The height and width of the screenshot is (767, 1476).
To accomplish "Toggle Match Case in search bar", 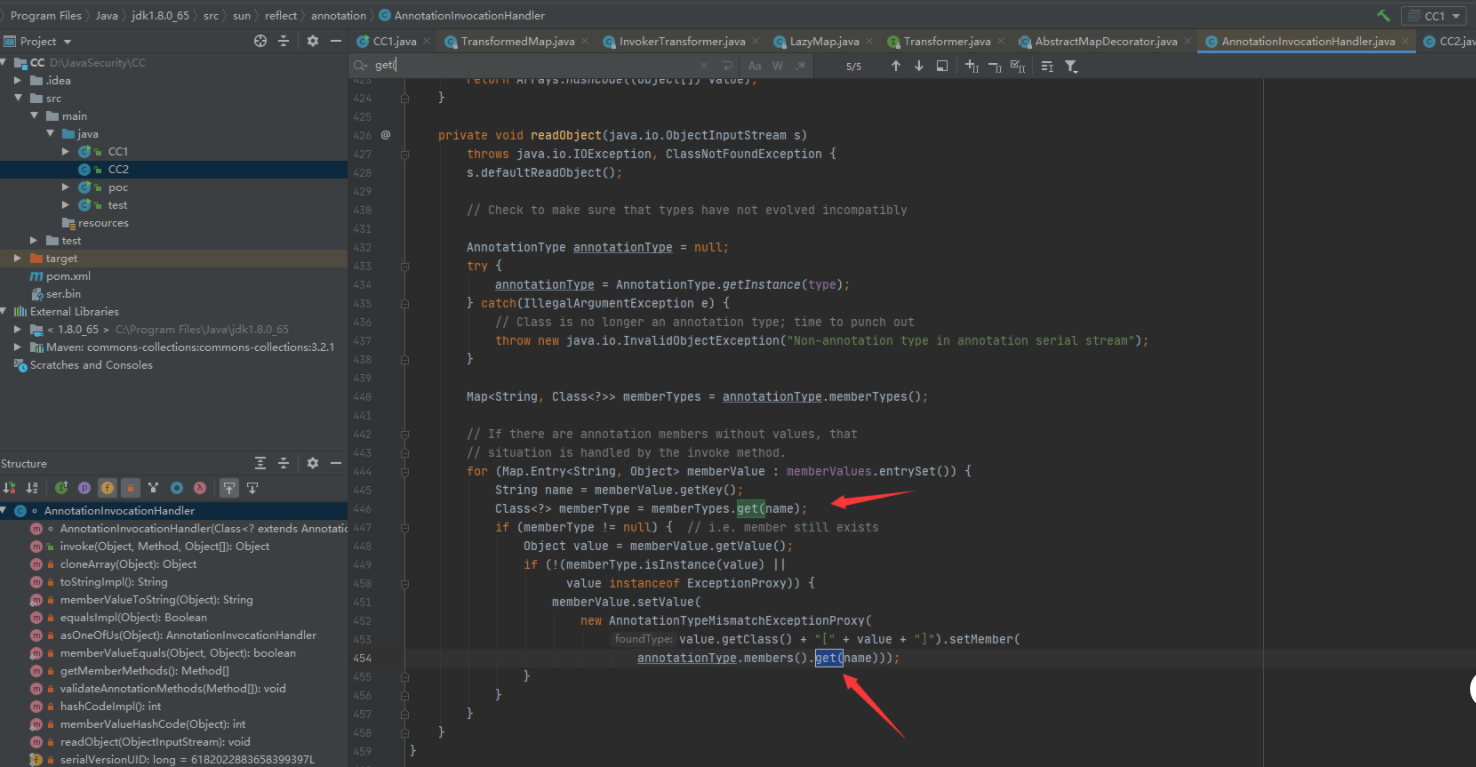I will 755,65.
